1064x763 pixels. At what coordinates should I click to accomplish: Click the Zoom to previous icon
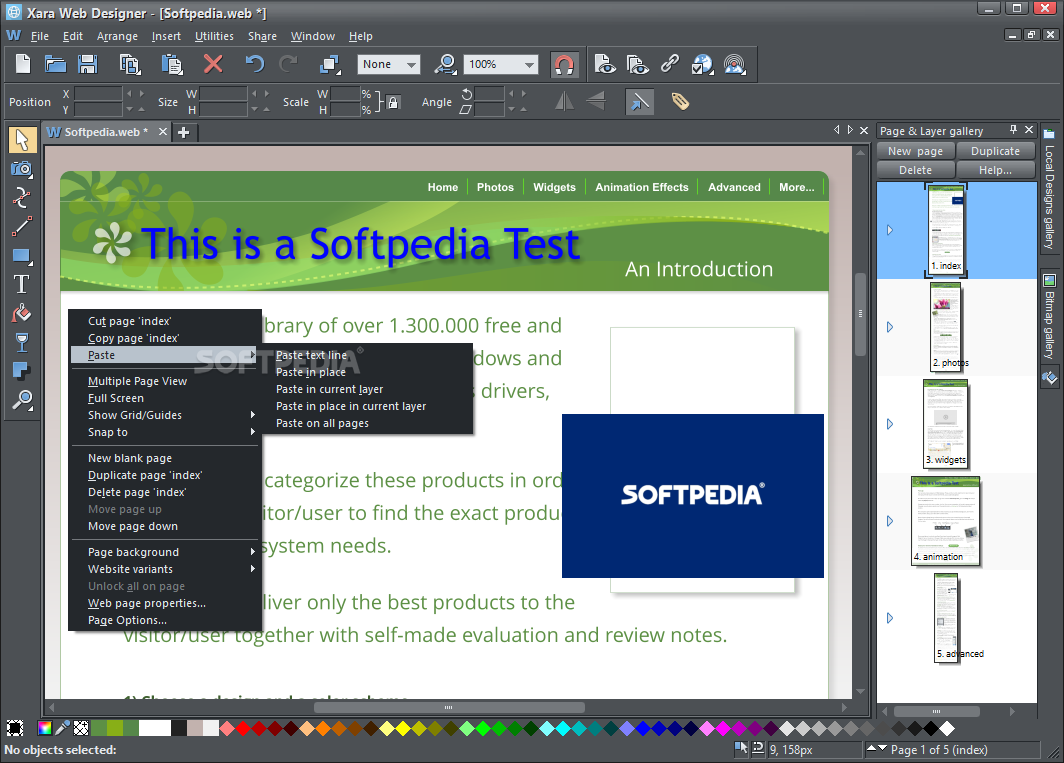click(445, 64)
